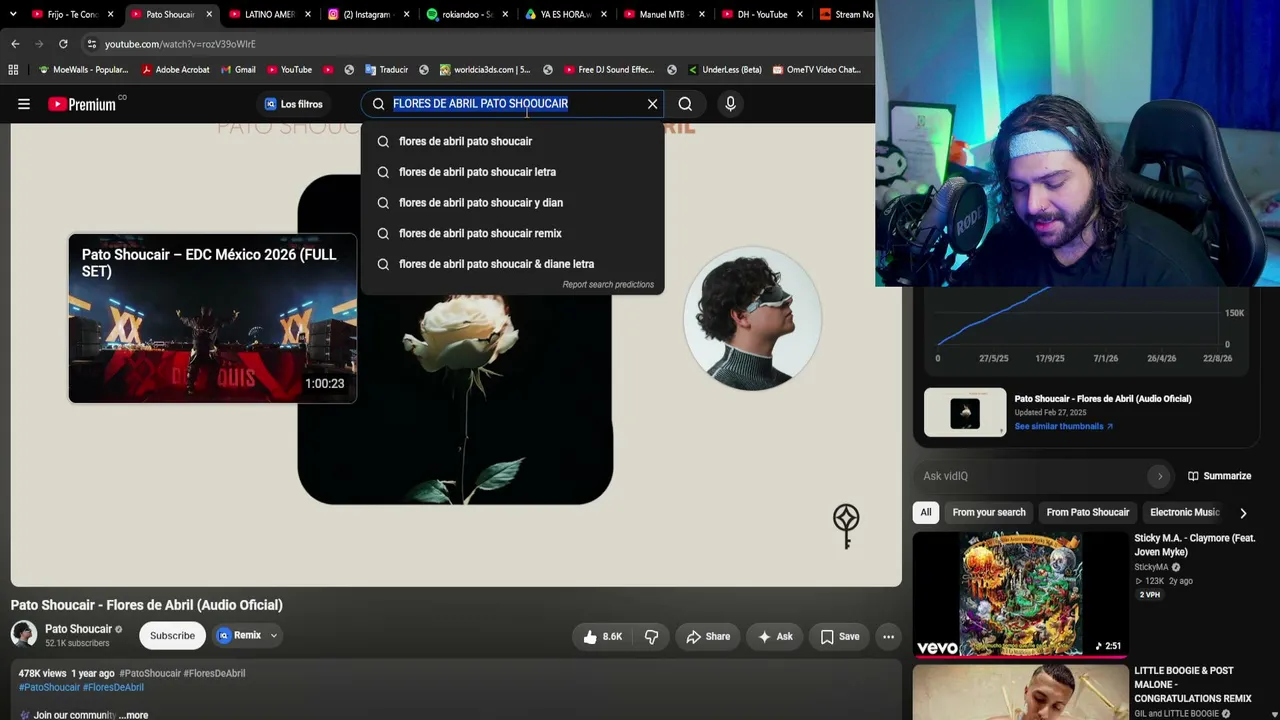The width and height of the screenshot is (1280, 720).
Task: Expand the Remix dropdown arrow
Action: (x=273, y=636)
